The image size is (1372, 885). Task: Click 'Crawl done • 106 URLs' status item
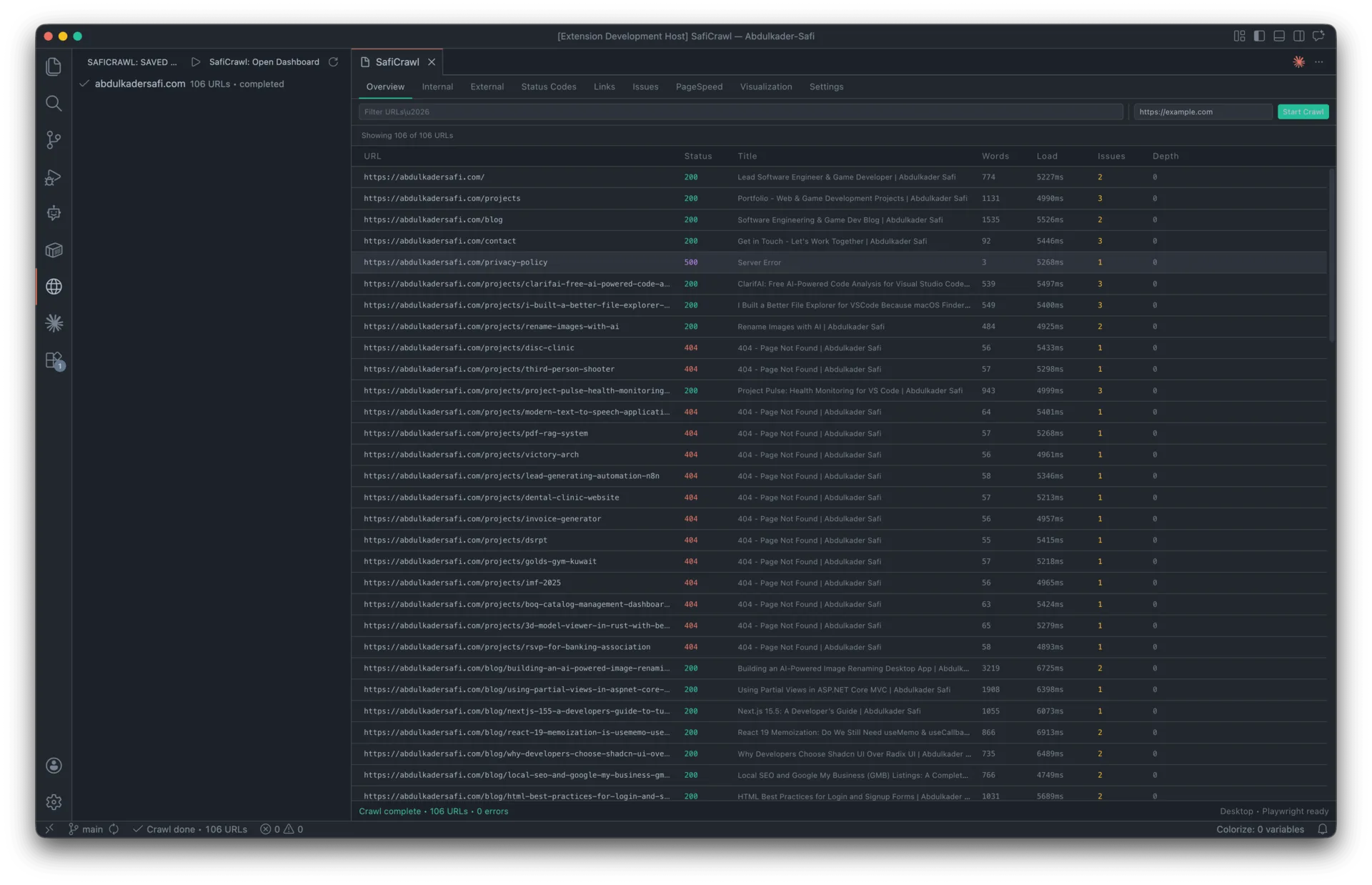point(190,829)
